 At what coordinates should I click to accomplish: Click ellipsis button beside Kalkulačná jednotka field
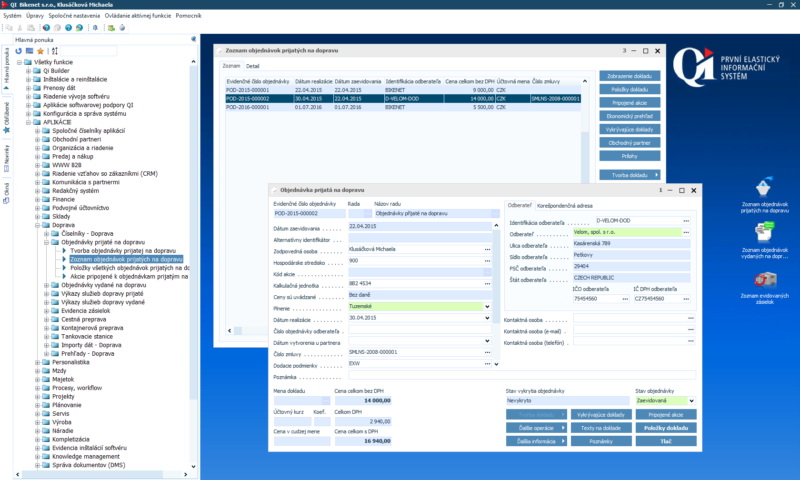pyautogui.click(x=488, y=284)
